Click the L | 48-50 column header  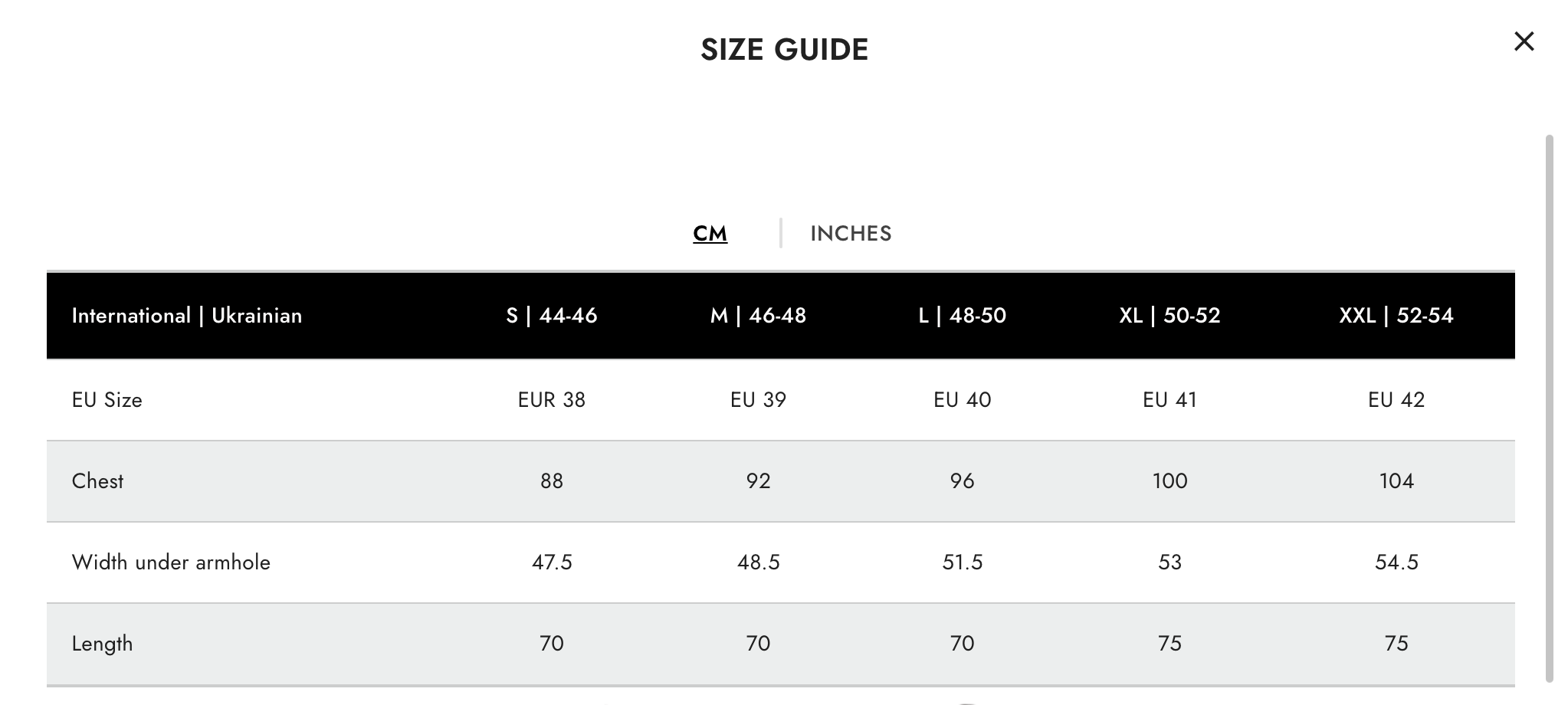coord(963,316)
